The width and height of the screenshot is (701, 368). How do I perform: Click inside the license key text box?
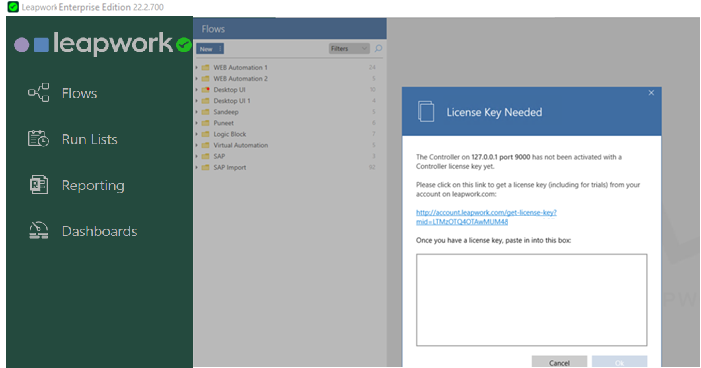(532, 300)
